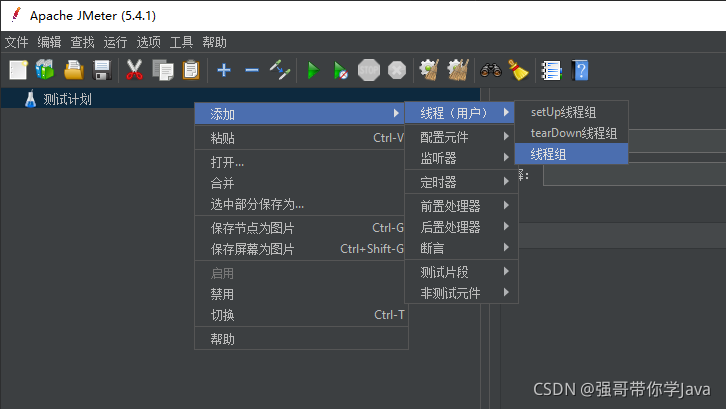This screenshot has height=409, width=726.
Task: Choose 保存屏幕为图片 in context menu
Action: (x=301, y=249)
